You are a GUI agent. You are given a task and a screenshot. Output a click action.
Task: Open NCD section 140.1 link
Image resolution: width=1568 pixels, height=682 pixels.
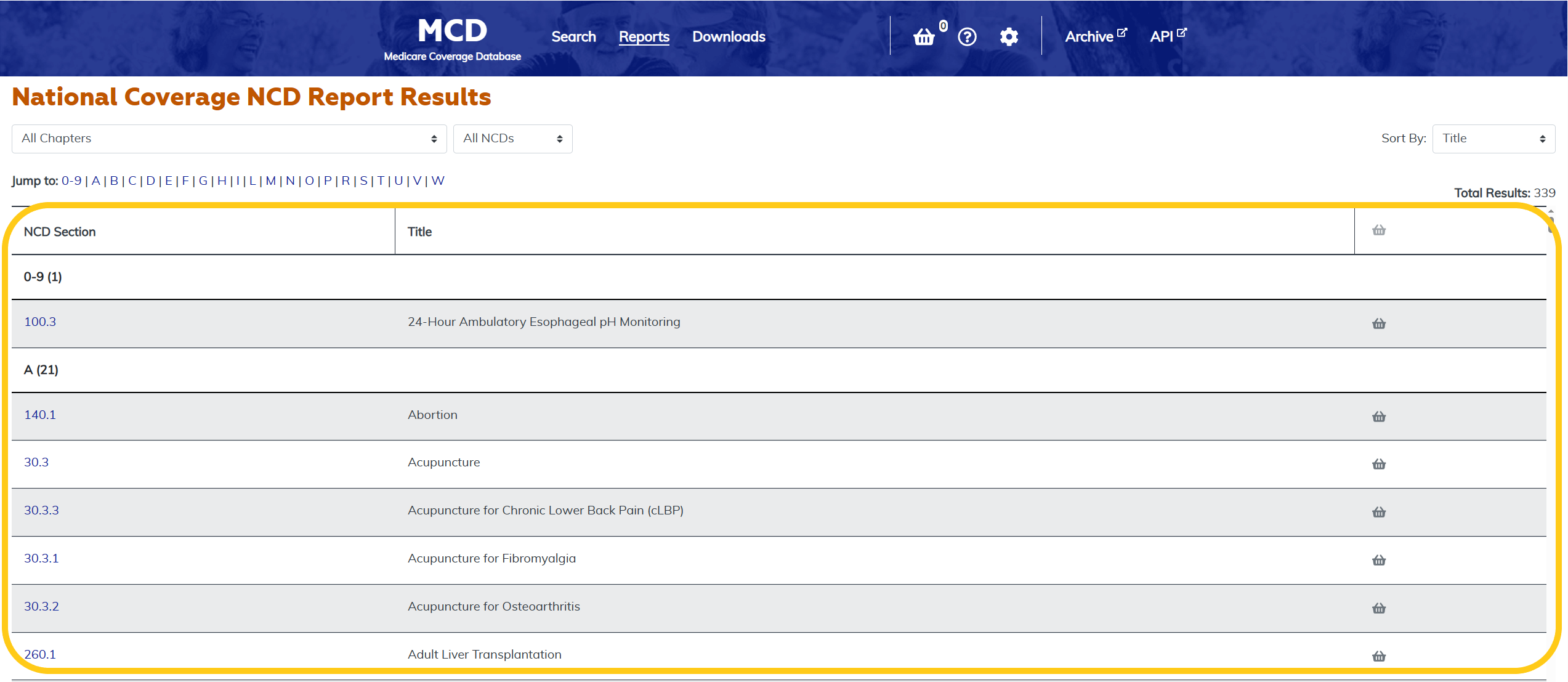(40, 415)
